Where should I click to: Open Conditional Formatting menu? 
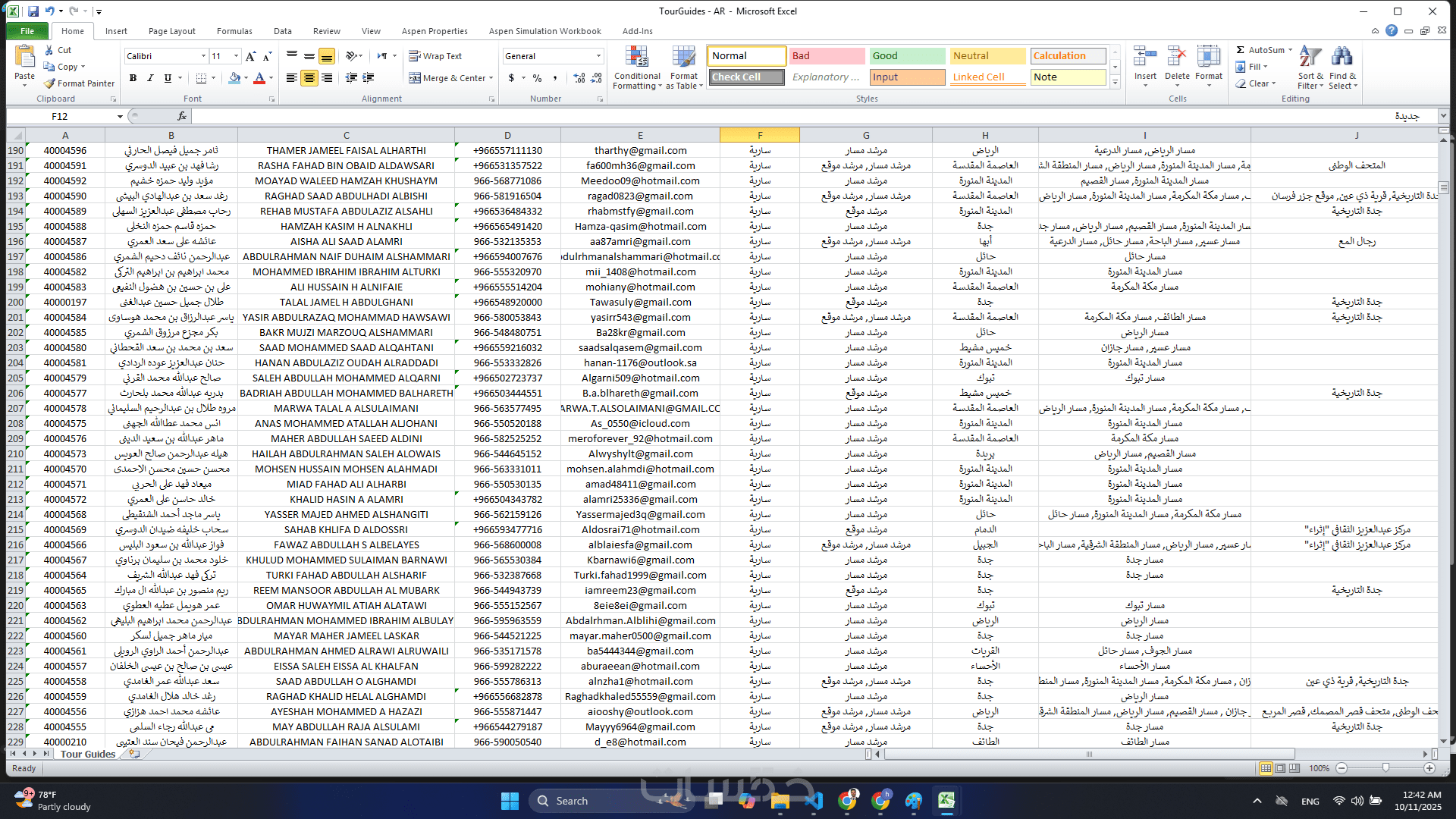tap(637, 68)
